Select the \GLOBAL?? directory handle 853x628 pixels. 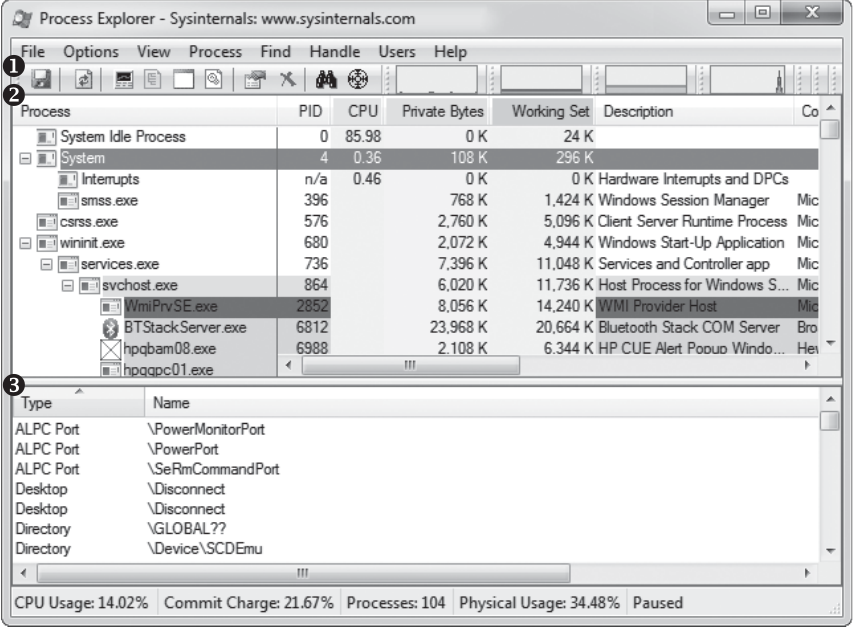coord(416,529)
